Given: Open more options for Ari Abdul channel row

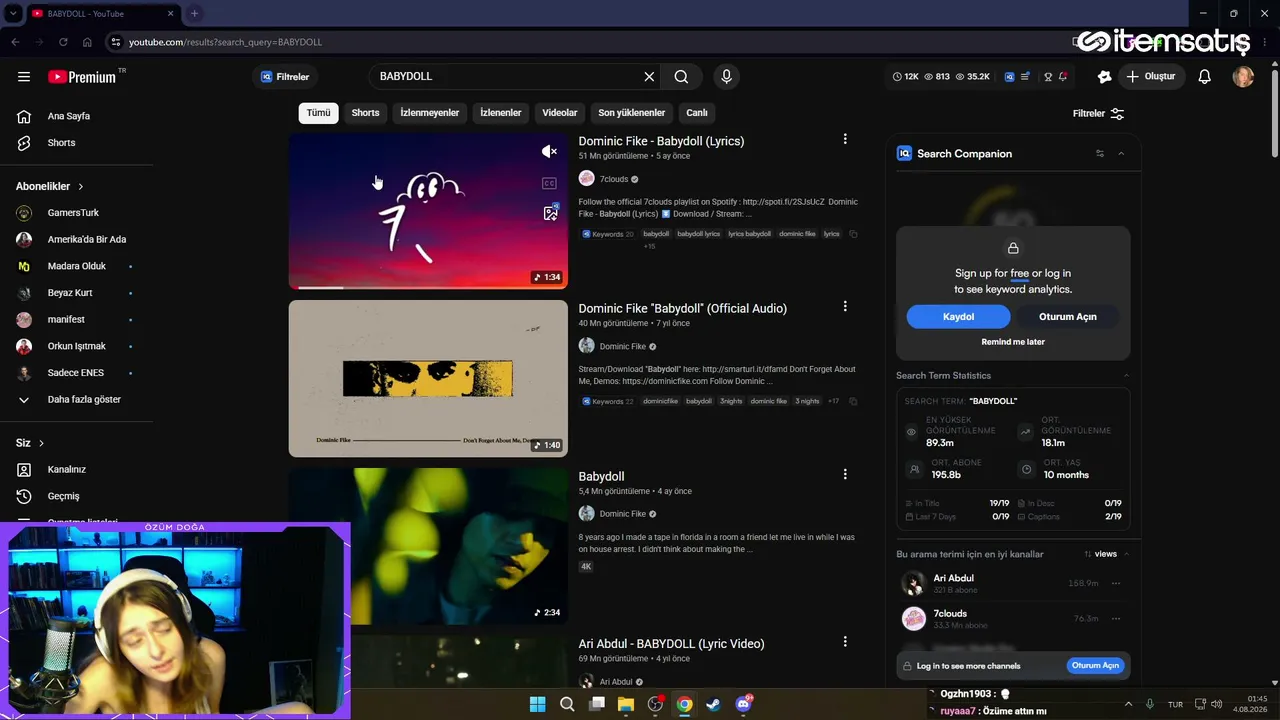Looking at the screenshot, I should click(1116, 583).
